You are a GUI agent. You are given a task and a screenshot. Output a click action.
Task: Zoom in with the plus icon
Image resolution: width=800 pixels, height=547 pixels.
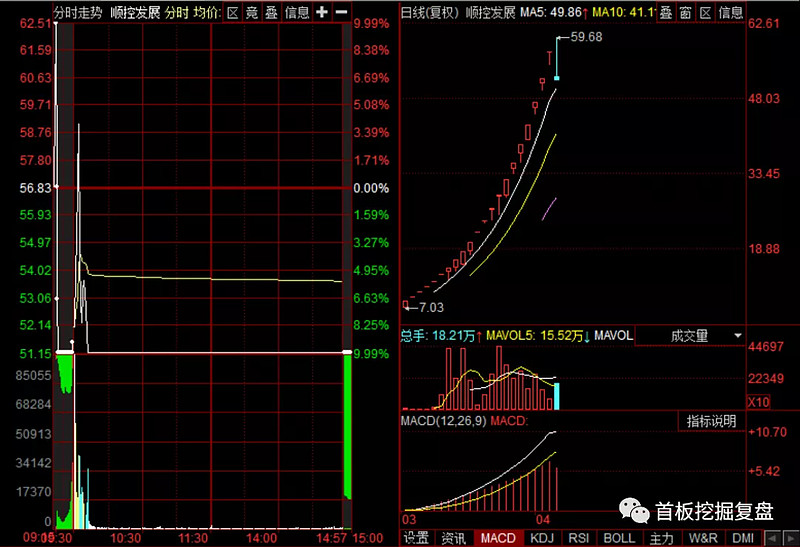(x=322, y=12)
